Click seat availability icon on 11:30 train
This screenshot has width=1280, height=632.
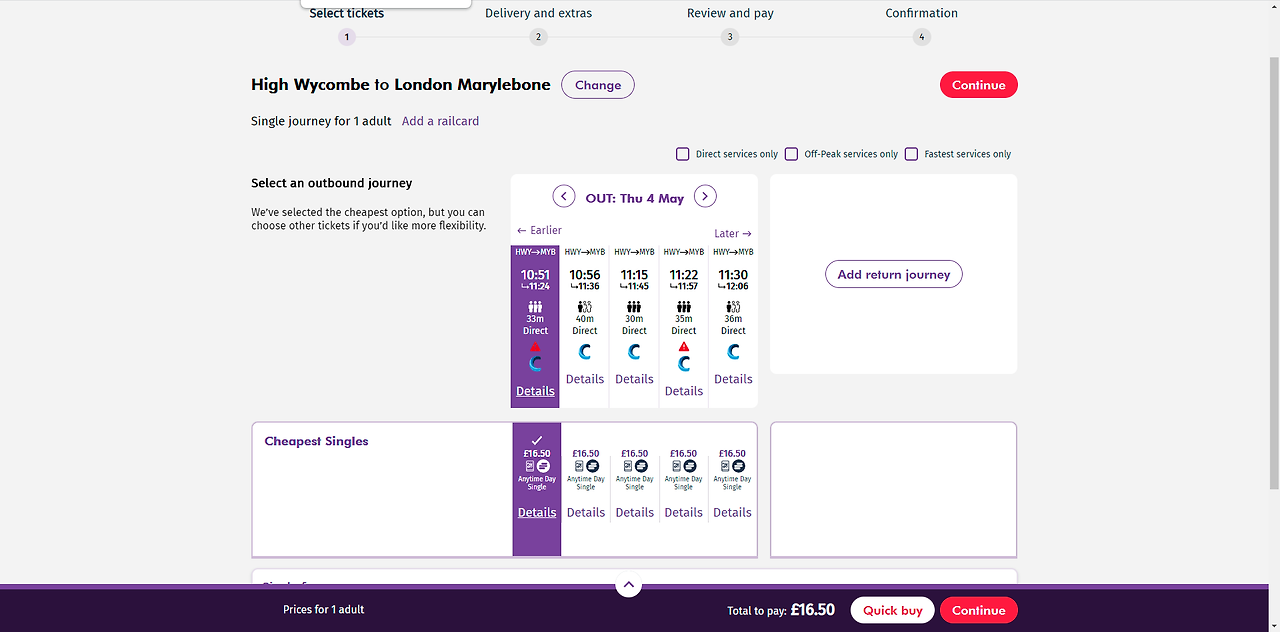click(733, 307)
